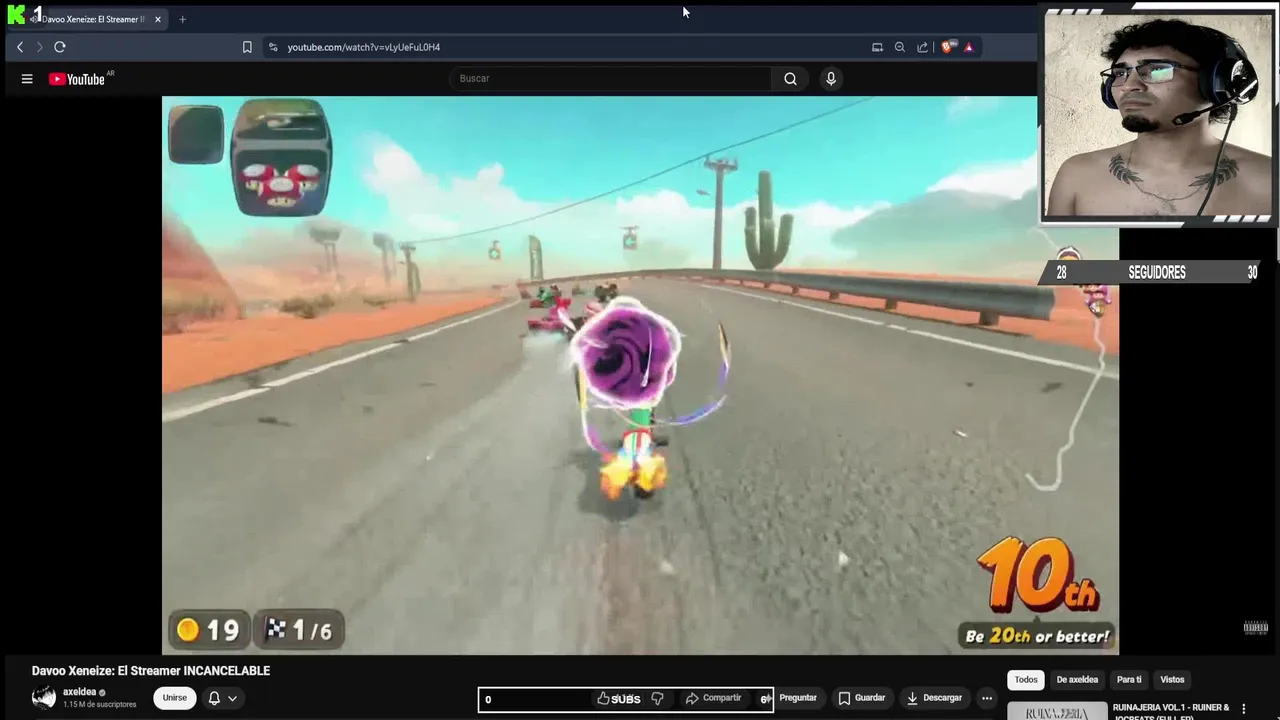Open the YouTube hamburger guide menu

click(27, 79)
